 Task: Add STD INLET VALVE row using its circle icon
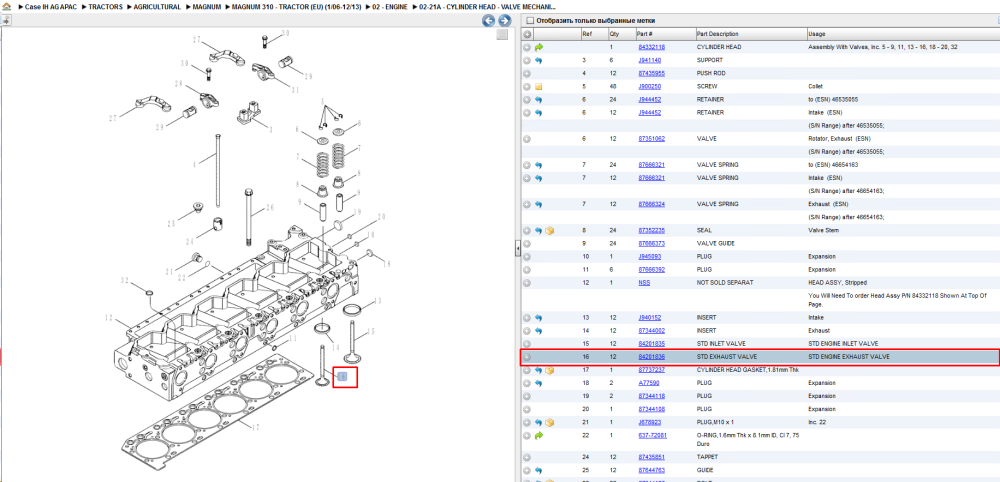tap(527, 344)
